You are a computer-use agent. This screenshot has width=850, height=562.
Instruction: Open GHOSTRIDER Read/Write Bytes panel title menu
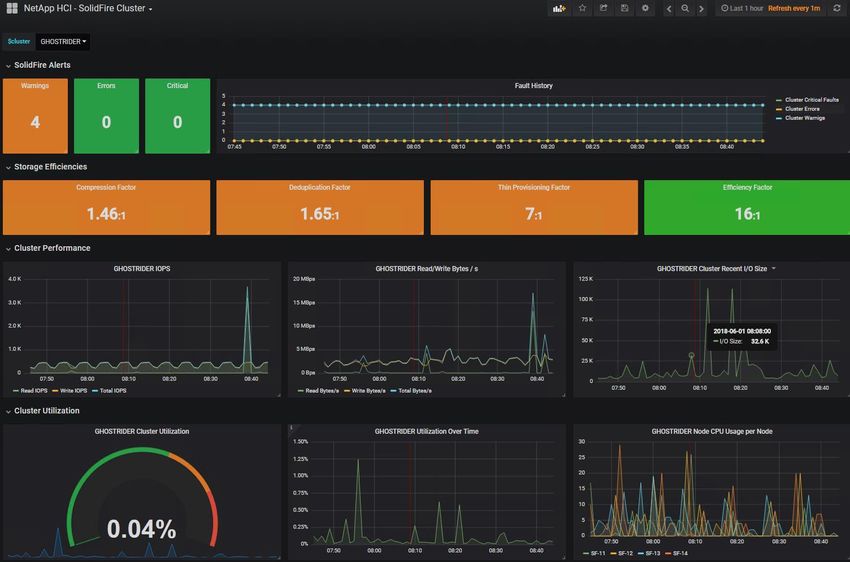pyautogui.click(x=427, y=269)
